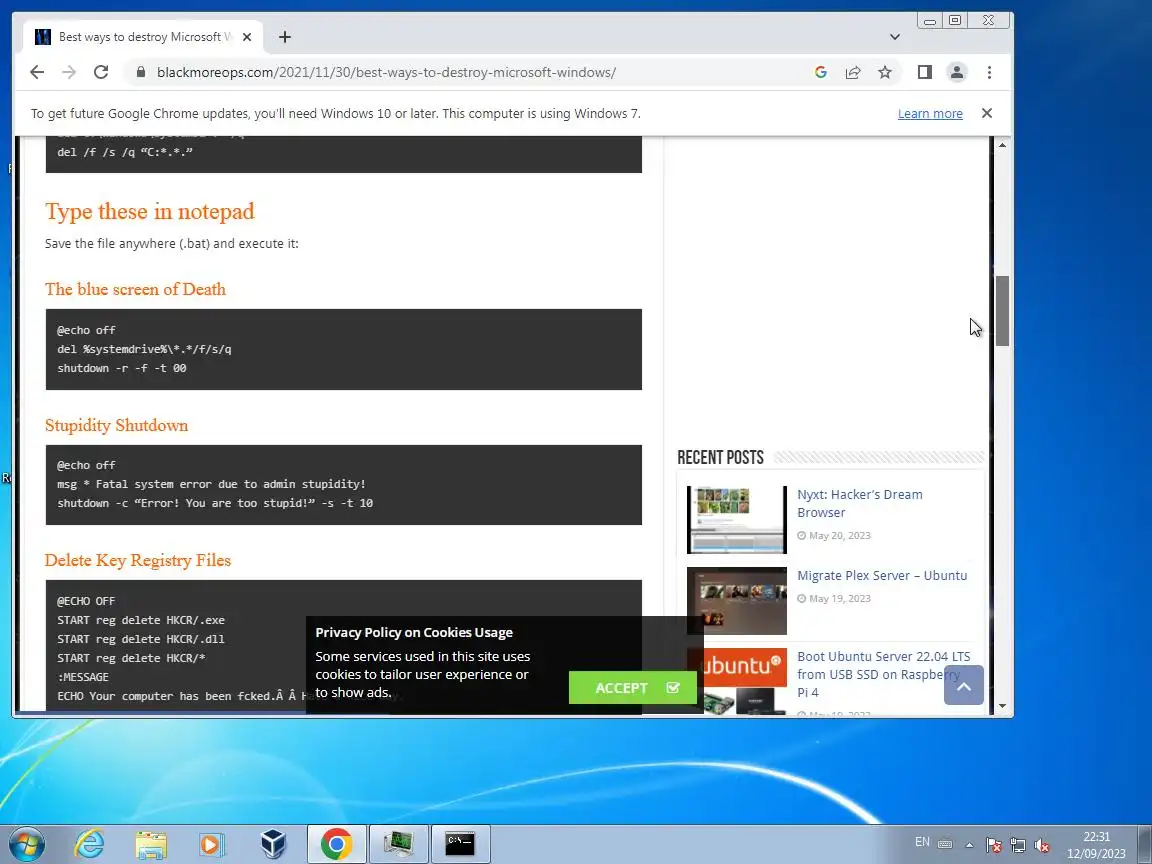Open a new browser tab

(285, 37)
